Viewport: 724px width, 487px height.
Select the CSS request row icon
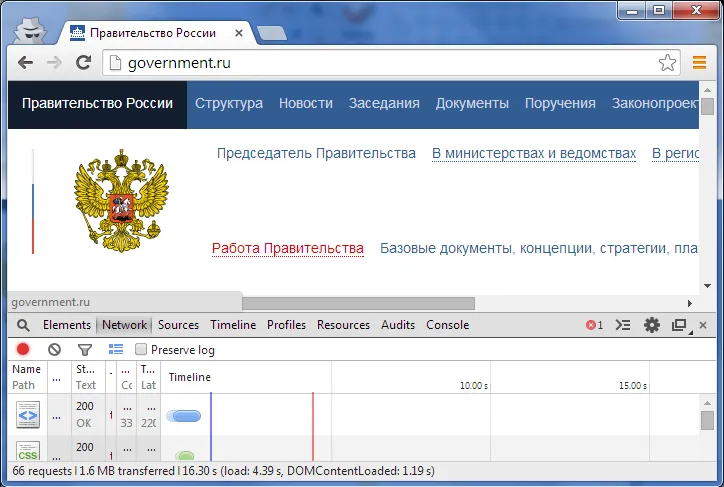tap(28, 451)
